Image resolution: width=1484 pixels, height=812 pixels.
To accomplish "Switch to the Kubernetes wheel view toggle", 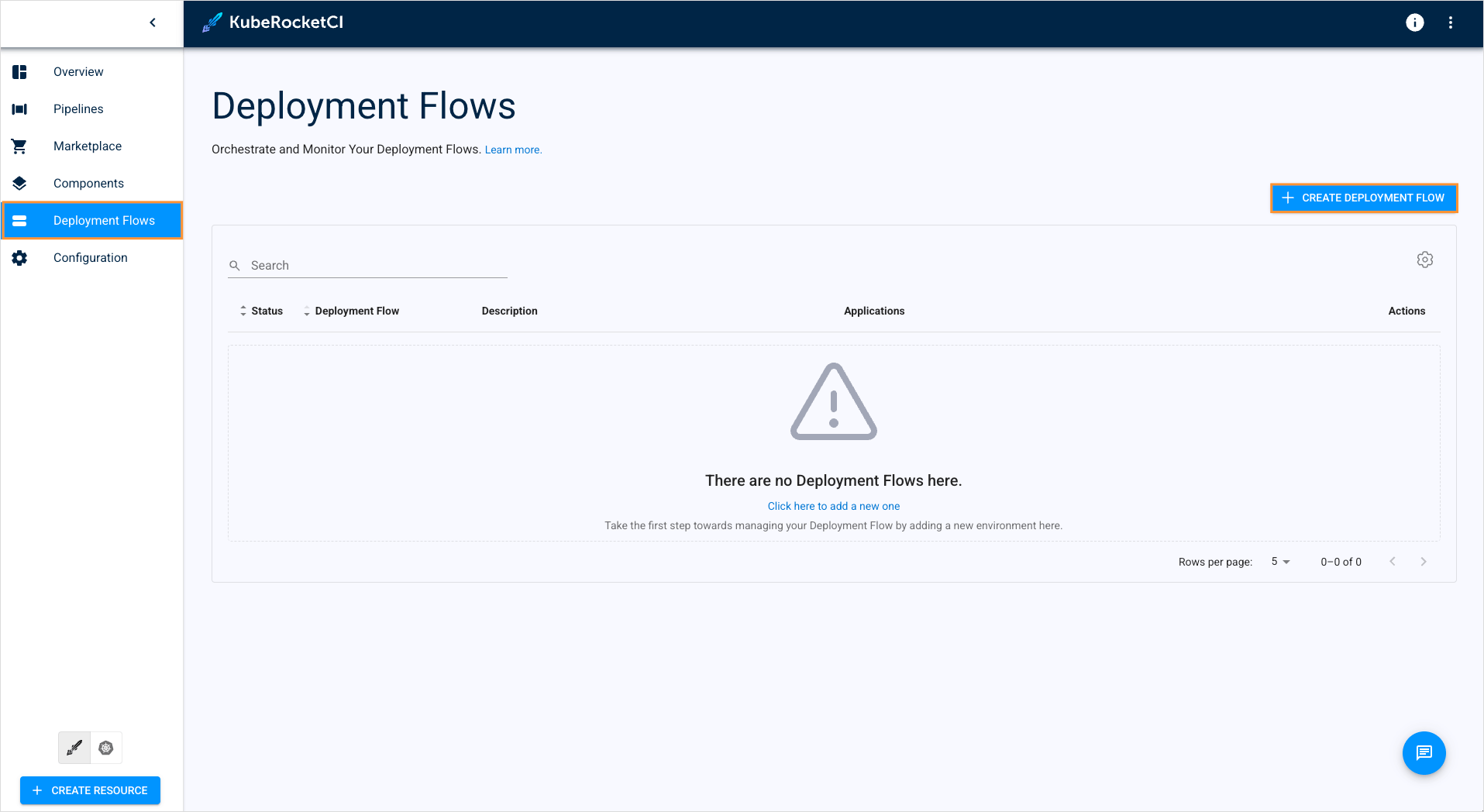I will point(106,748).
